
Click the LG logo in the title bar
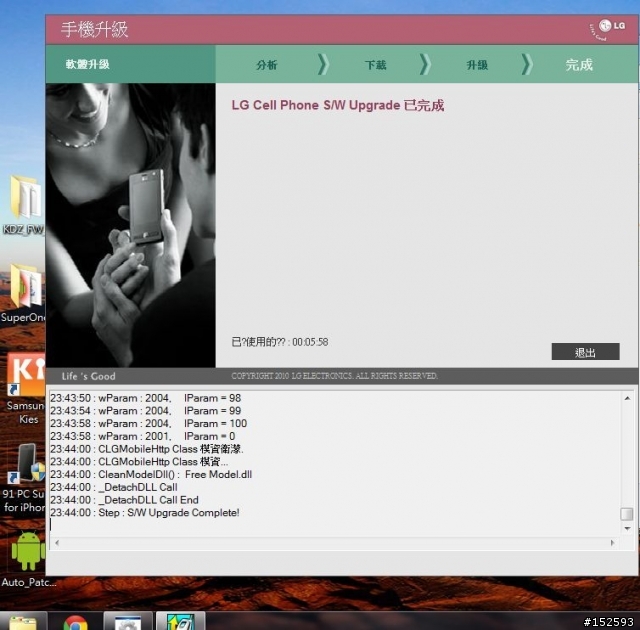[x=608, y=29]
